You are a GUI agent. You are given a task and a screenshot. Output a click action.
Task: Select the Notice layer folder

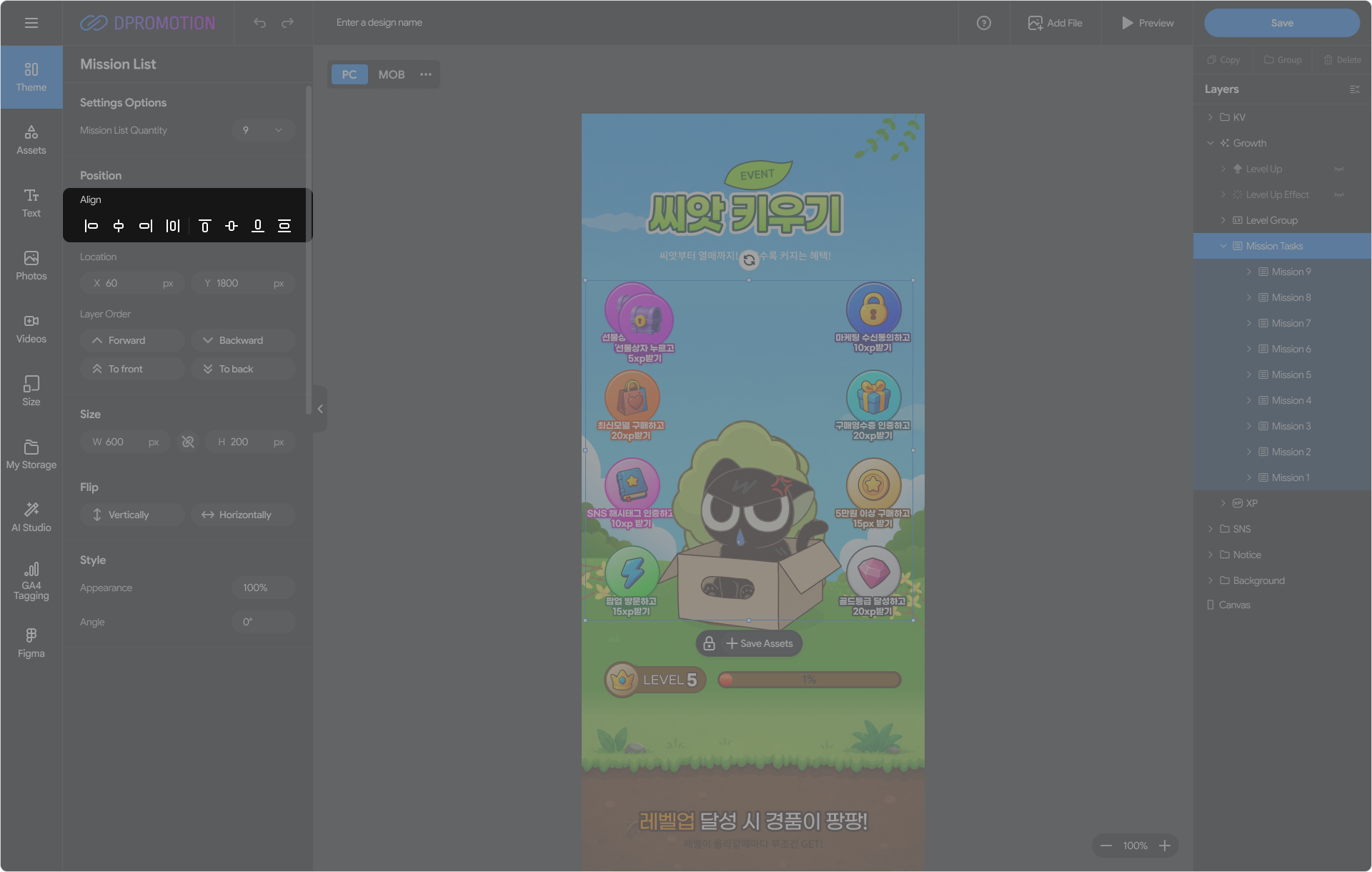(x=1282, y=555)
